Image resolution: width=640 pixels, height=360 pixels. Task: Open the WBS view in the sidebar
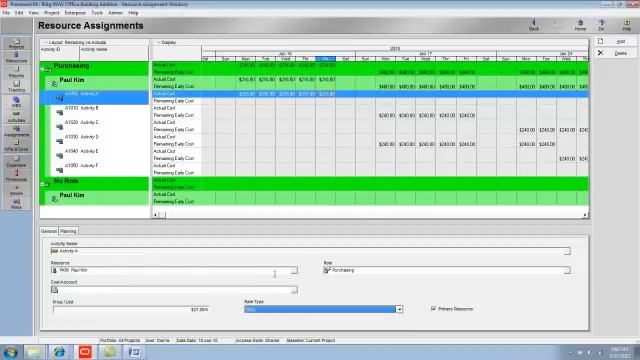point(16,102)
